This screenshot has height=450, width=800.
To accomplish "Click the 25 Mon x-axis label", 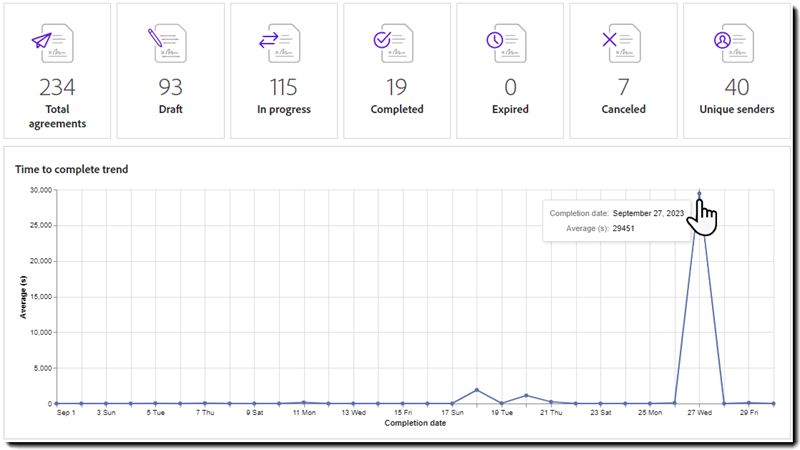I will point(649,413).
